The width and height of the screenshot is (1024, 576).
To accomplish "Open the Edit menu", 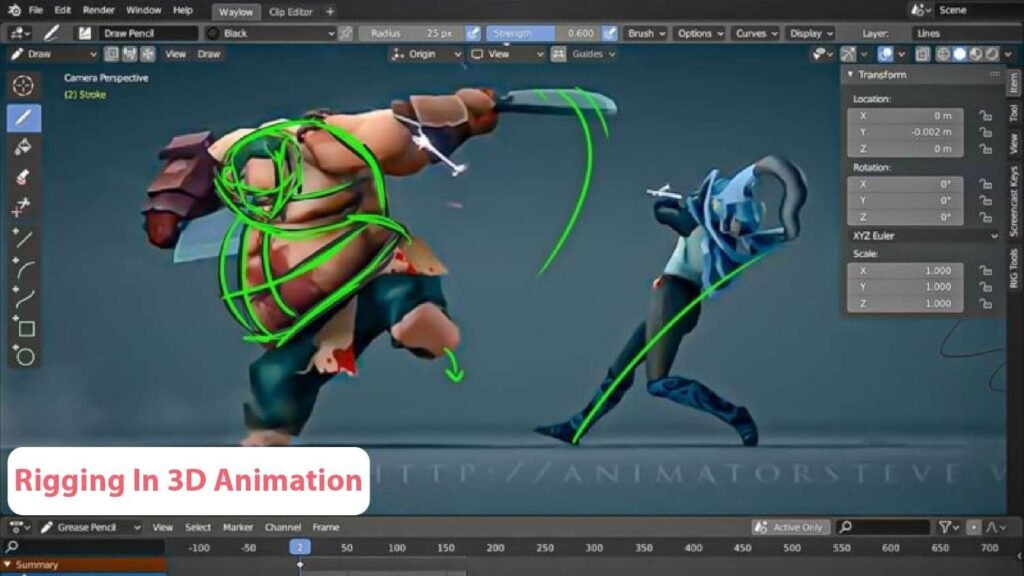I will coord(63,10).
